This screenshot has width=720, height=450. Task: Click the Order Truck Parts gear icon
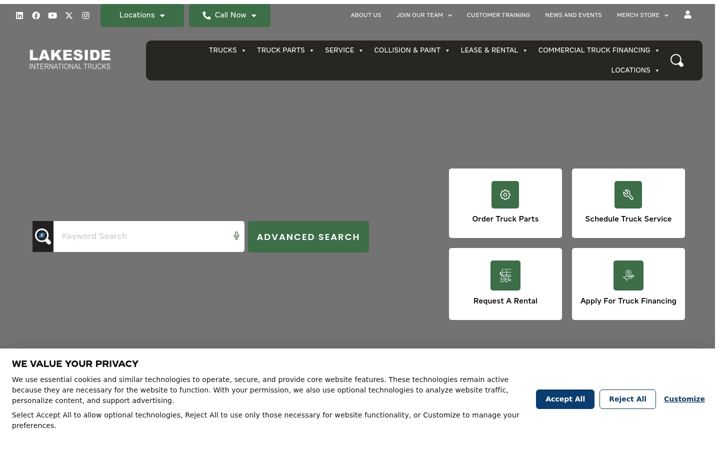point(505,195)
